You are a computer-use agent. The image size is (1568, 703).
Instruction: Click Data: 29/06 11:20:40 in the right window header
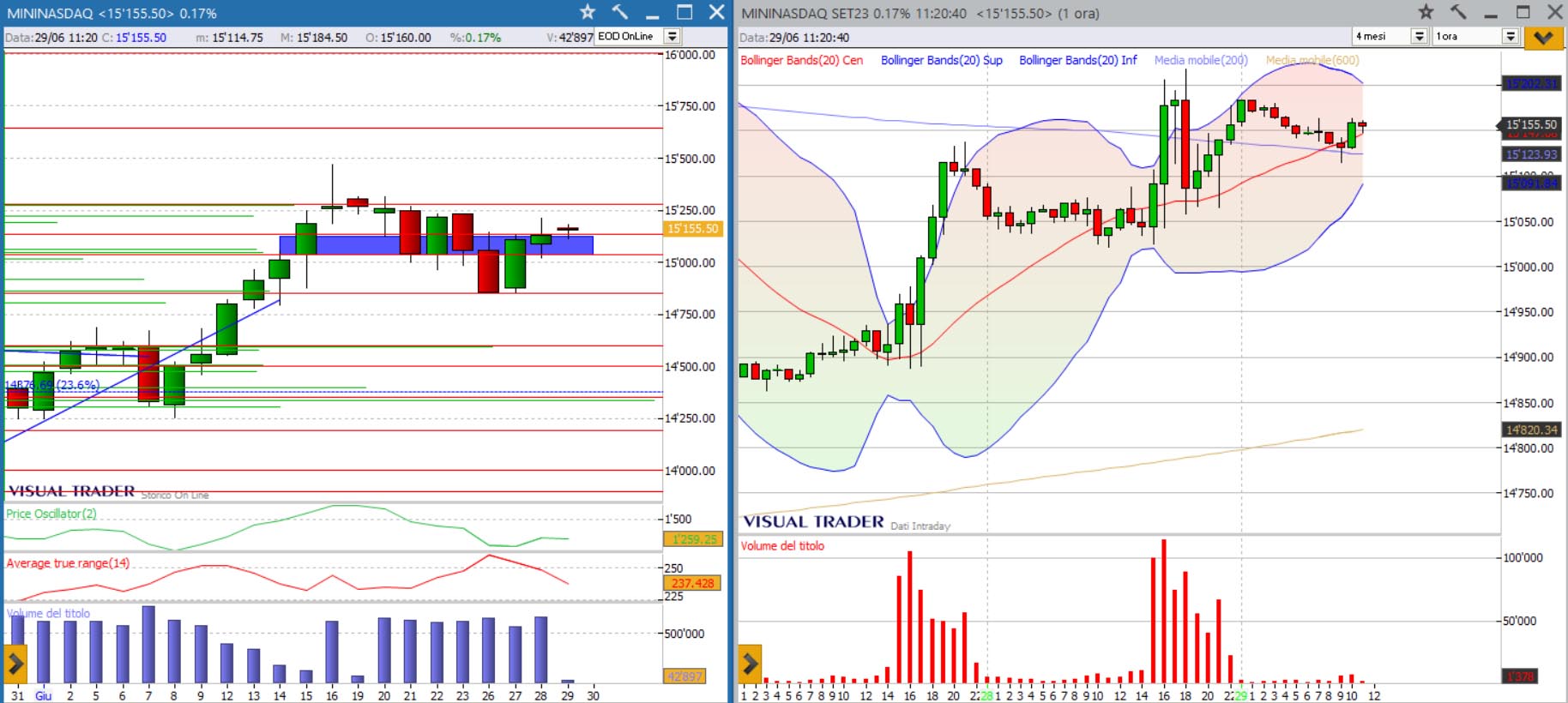[x=794, y=37]
